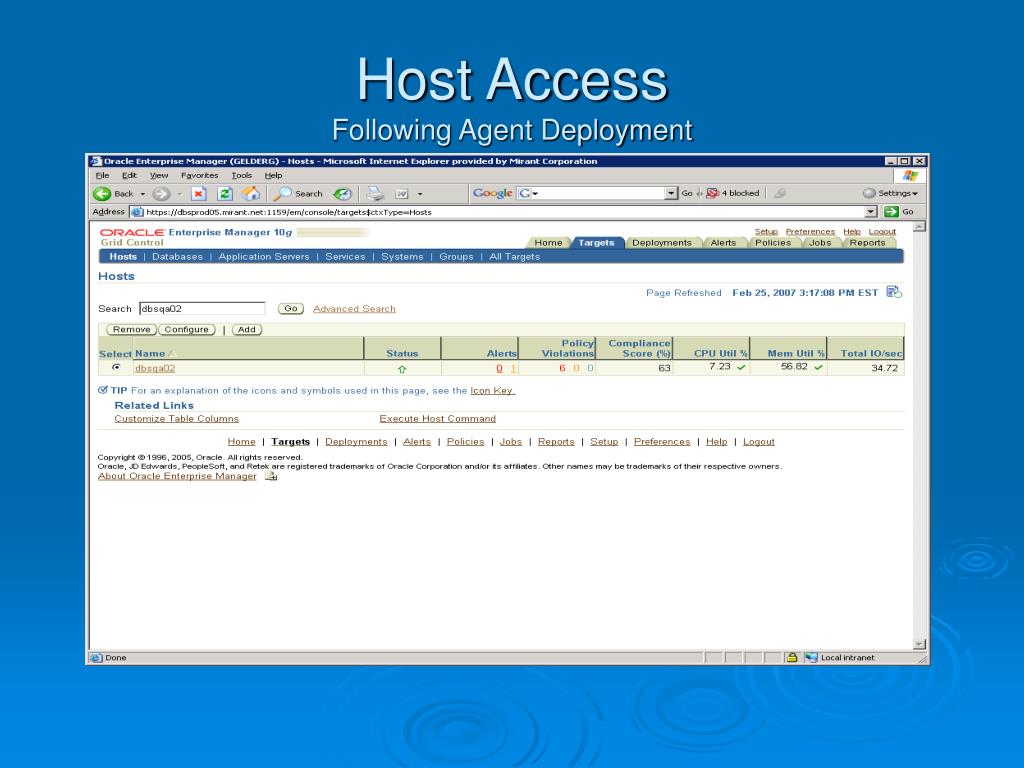Open the Edit menu
1024x768 pixels.
point(129,175)
